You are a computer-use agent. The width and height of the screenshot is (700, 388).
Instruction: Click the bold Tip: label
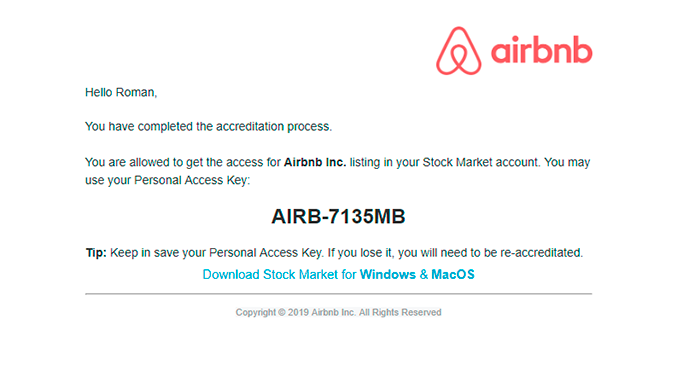pos(96,253)
